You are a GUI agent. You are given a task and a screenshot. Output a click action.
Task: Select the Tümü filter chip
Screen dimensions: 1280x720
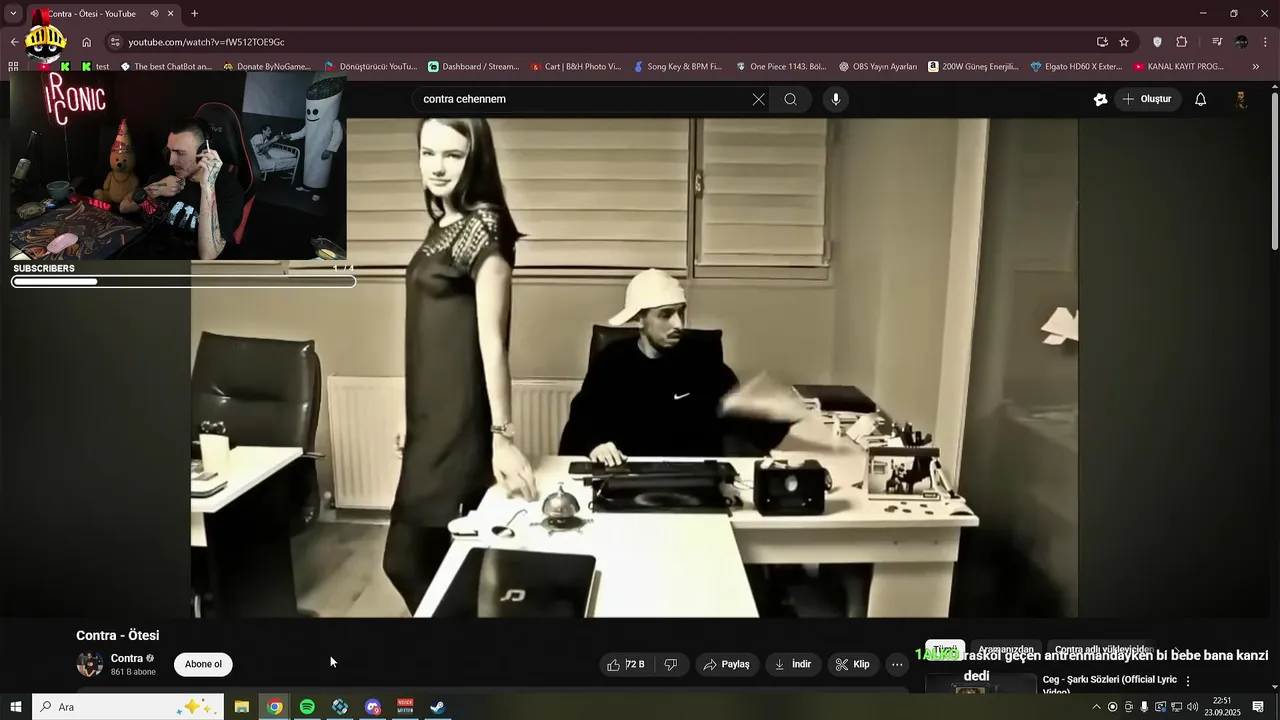pos(945,650)
